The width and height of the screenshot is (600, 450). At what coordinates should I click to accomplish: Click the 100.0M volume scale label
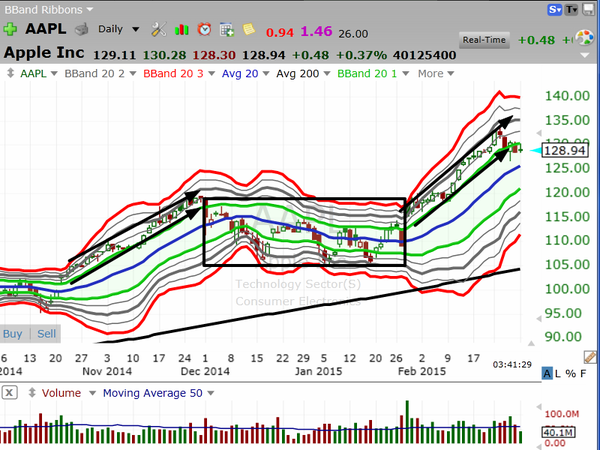click(x=562, y=414)
